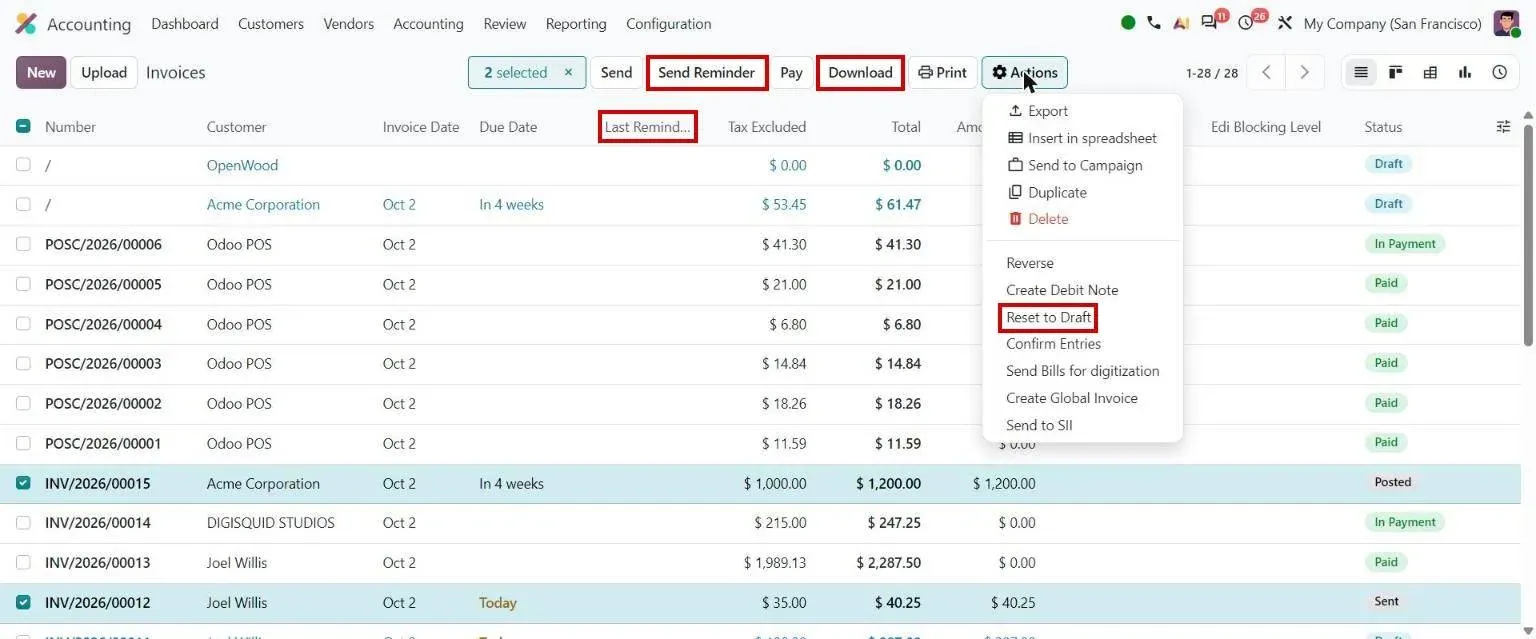
Task: Check the POSC/2026/00005 row checkbox
Action: point(23,284)
